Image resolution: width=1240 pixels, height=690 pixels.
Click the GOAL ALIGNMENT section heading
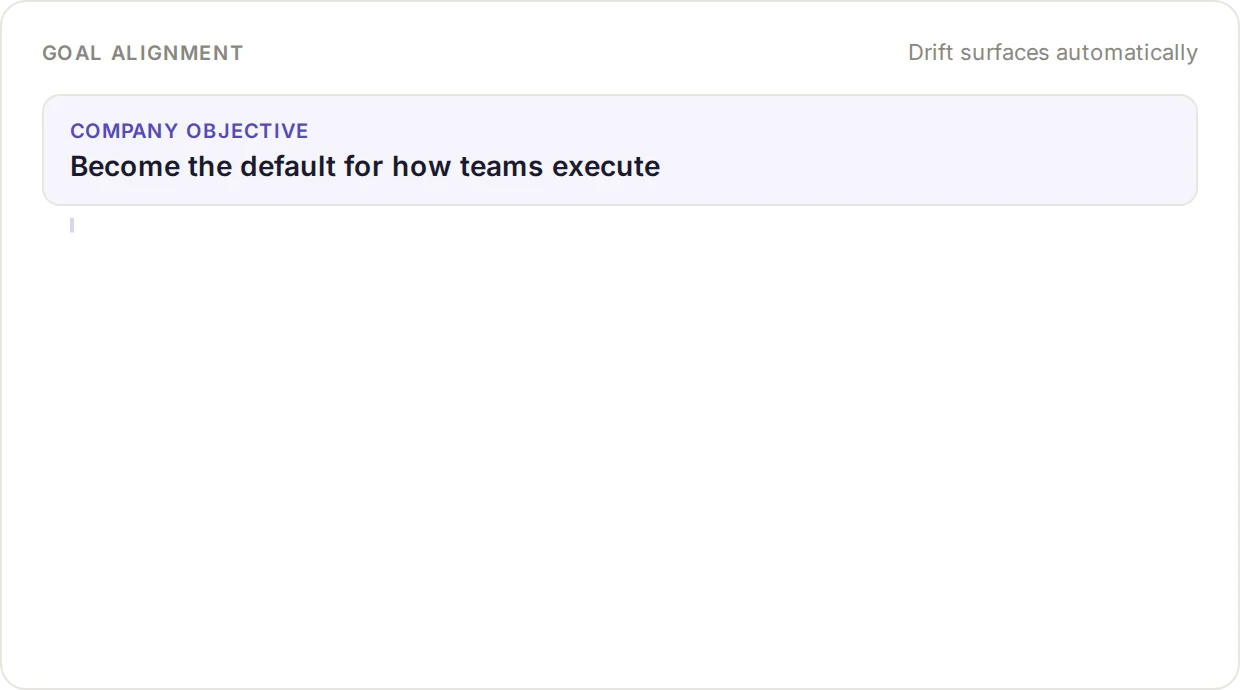pyautogui.click(x=143, y=53)
